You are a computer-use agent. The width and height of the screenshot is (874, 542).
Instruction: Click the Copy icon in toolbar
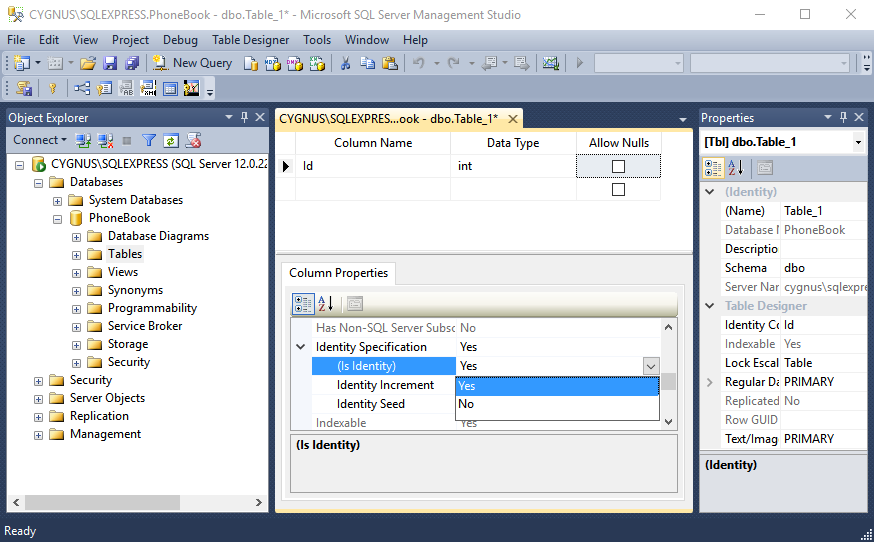click(x=367, y=63)
